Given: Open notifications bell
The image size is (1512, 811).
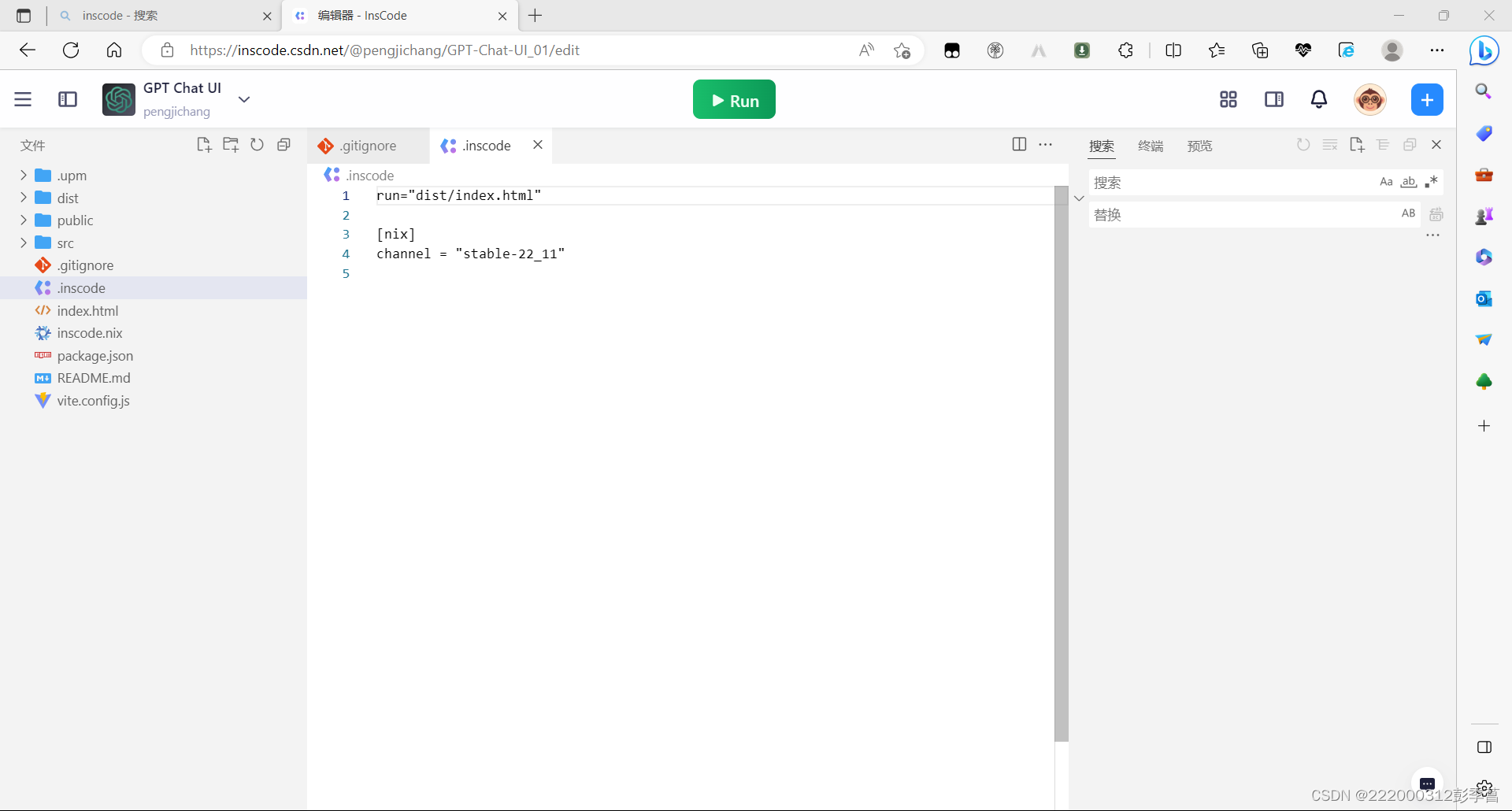Looking at the screenshot, I should pyautogui.click(x=1319, y=99).
